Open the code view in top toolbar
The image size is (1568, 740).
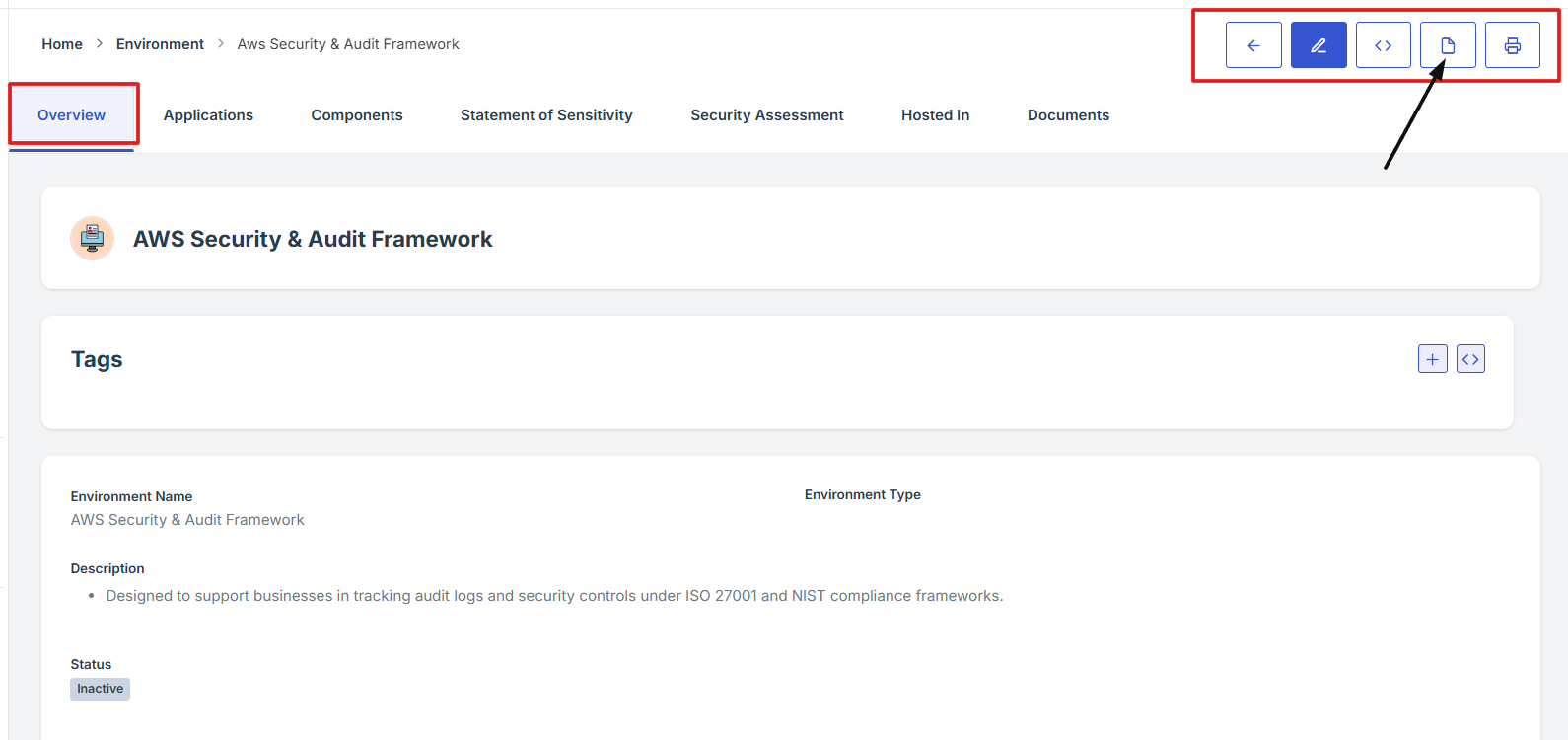click(x=1383, y=45)
